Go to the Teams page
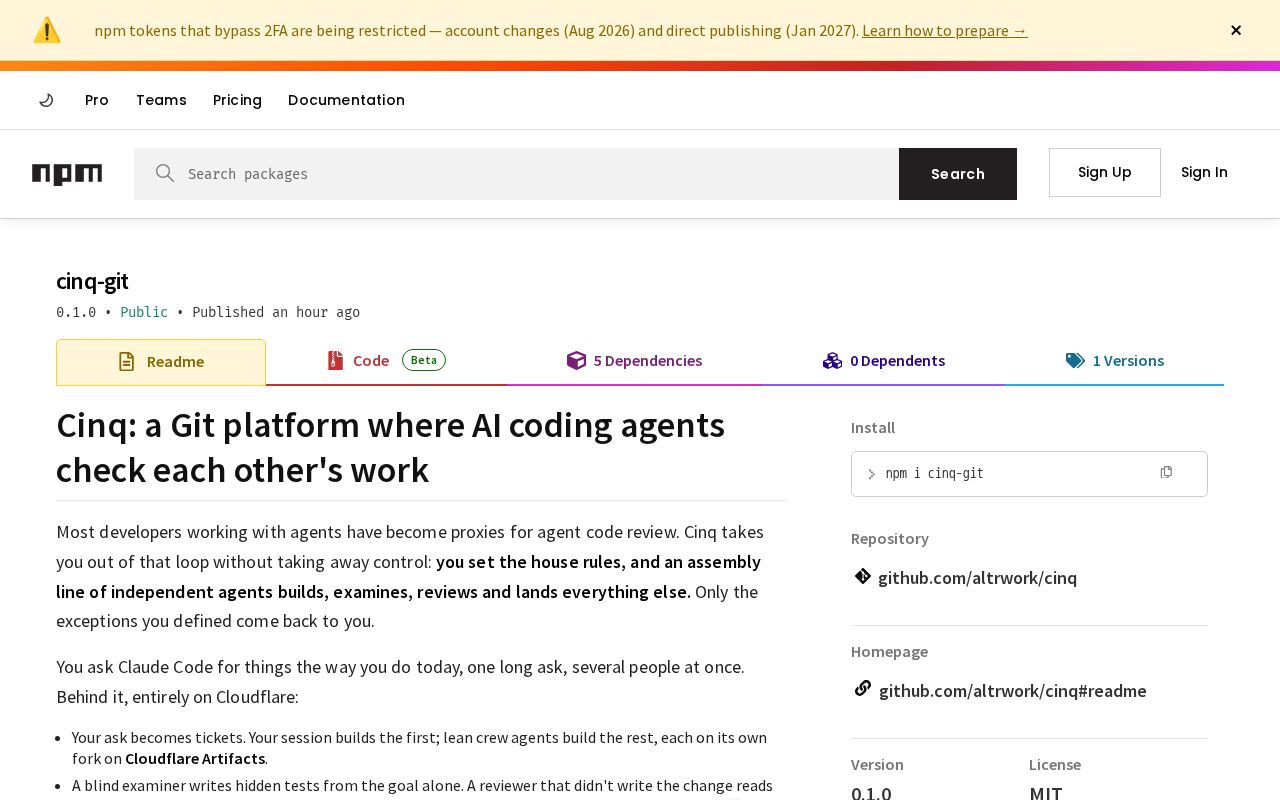This screenshot has height=800, width=1280. pos(161,100)
